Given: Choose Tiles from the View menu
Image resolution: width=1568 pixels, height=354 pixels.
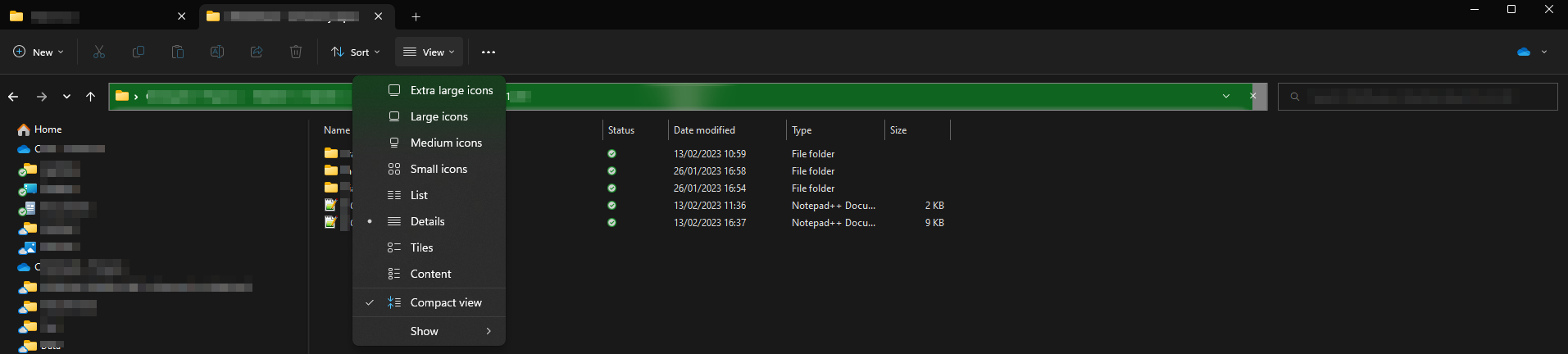Looking at the screenshot, I should pos(421,247).
